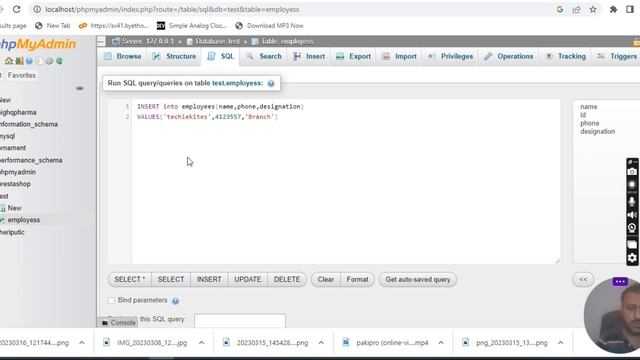Click the SELECT query template button
This screenshot has width=640, height=360.
click(x=171, y=280)
